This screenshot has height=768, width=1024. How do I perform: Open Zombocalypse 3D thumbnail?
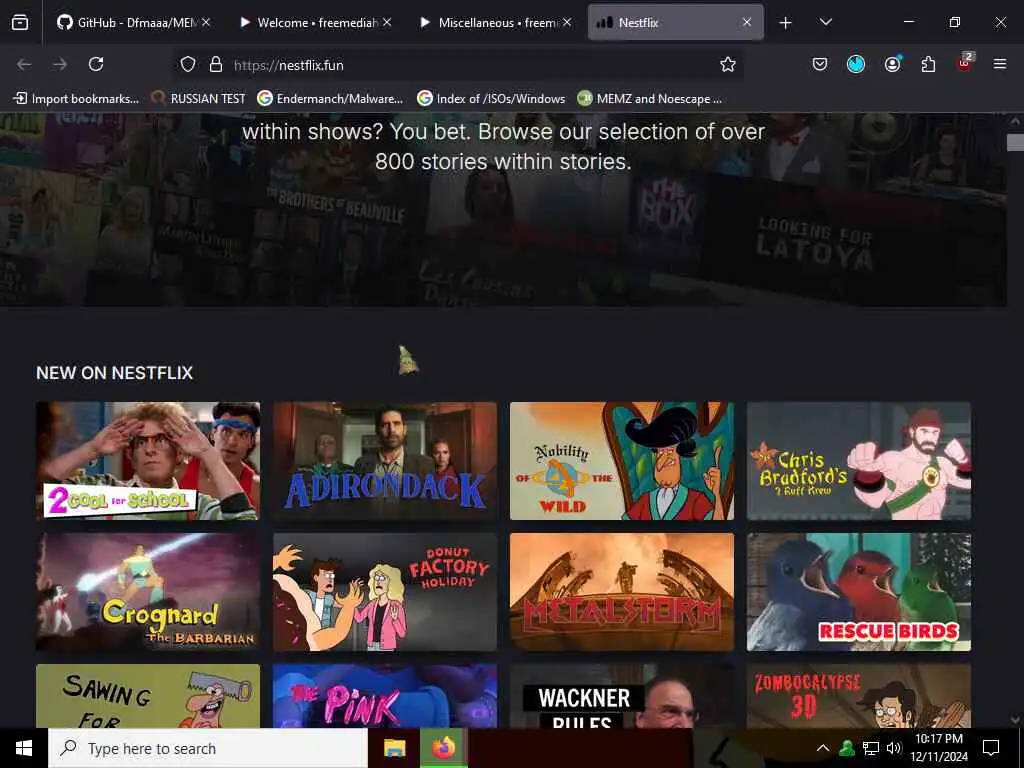click(x=859, y=696)
